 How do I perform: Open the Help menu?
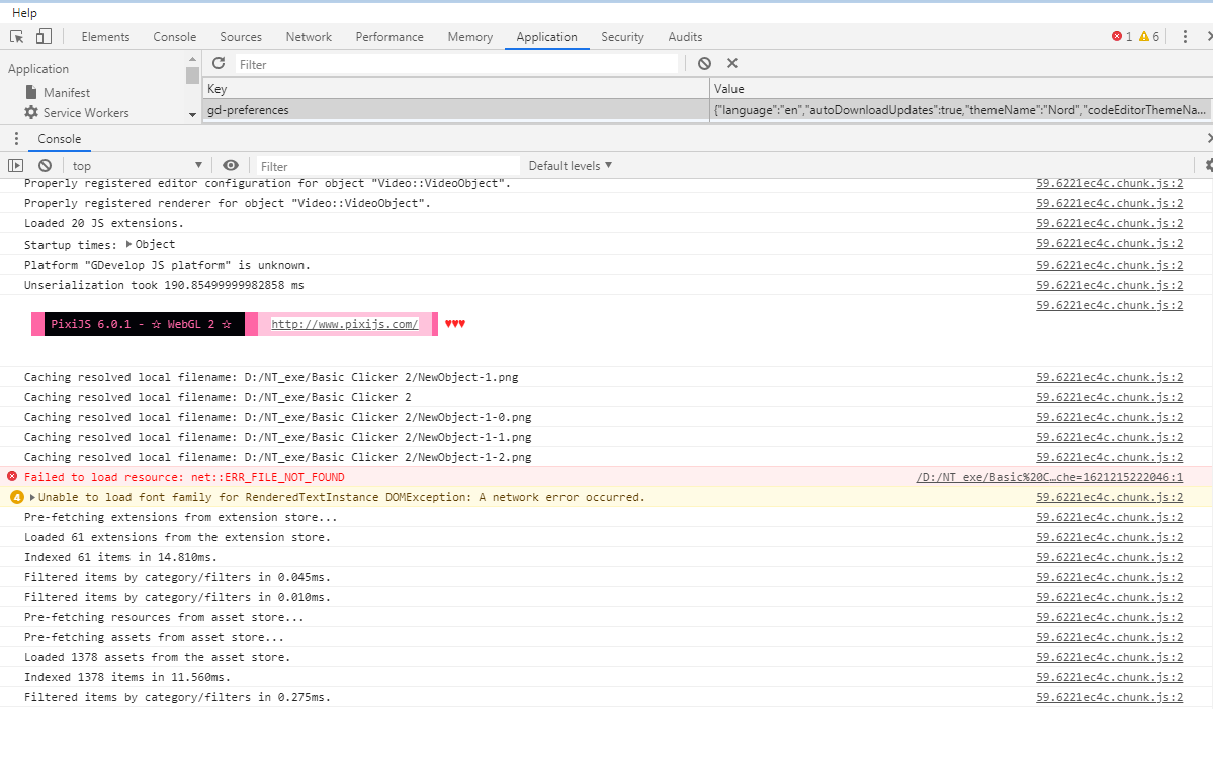point(25,13)
